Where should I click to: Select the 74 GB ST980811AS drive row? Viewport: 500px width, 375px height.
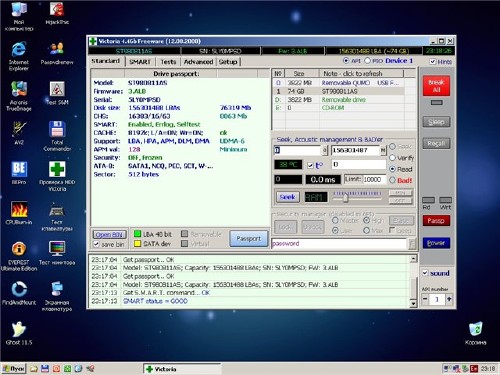(338, 91)
